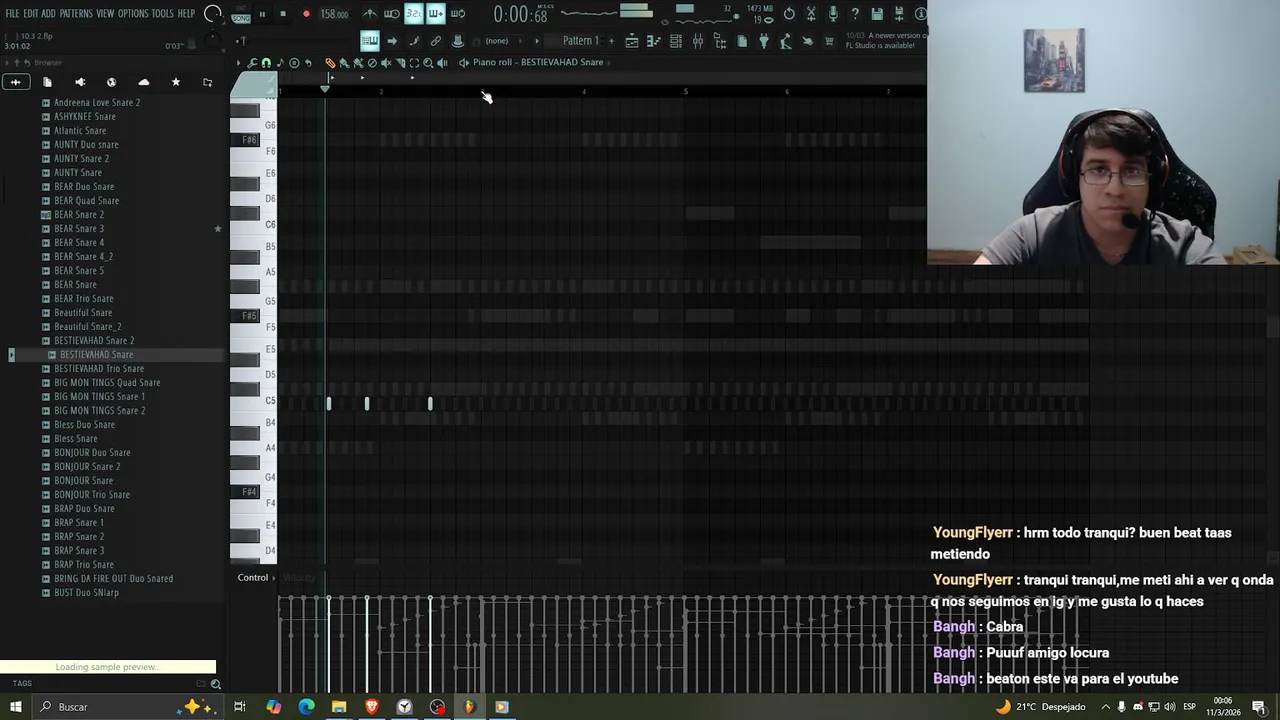Select Andreena Love Snare 2 sample
The width and height of the screenshot is (1280, 720).
97,102
